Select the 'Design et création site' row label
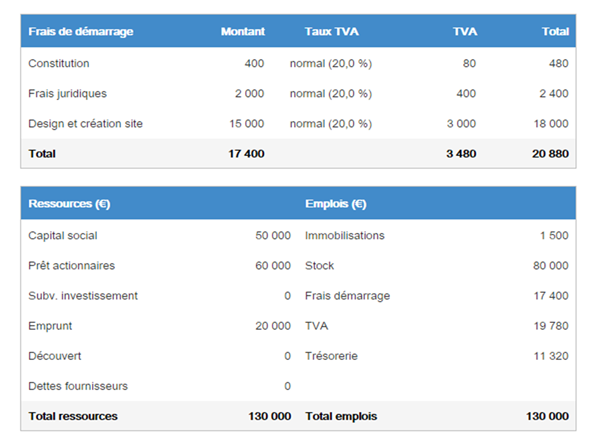This screenshot has width=600, height=440. 85,124
